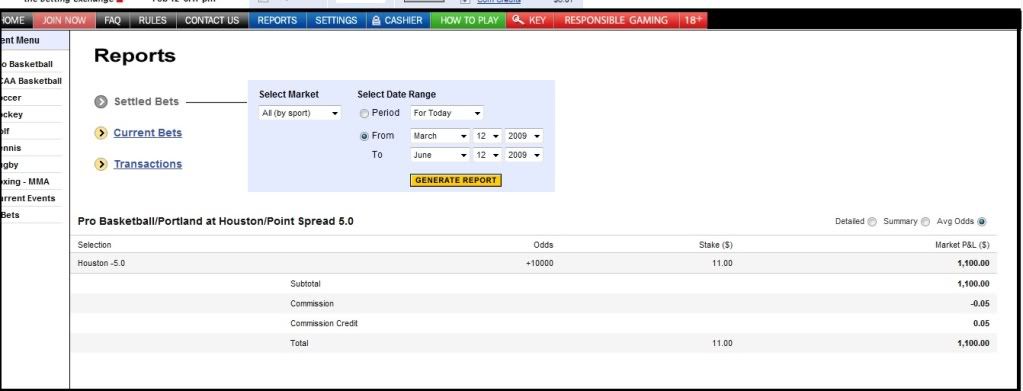Select Tennis in the event menu
Image resolution: width=1023 pixels, height=391 pixels.
[11, 148]
